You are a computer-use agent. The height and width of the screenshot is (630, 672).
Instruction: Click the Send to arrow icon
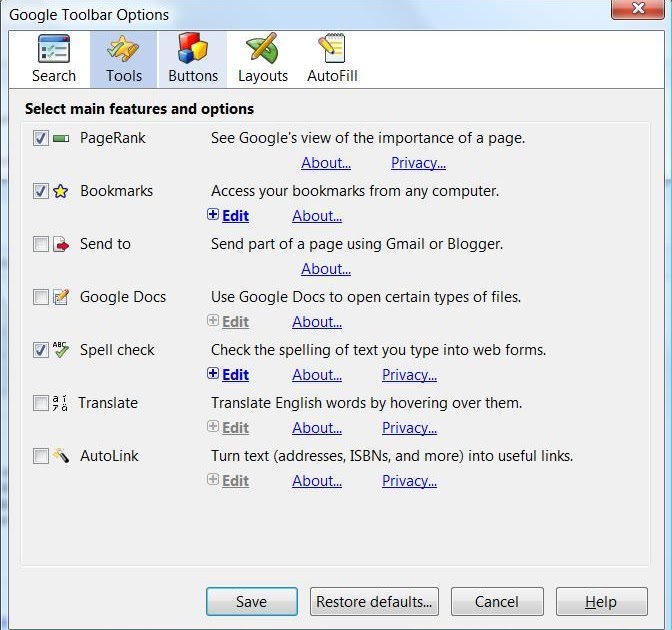point(61,244)
